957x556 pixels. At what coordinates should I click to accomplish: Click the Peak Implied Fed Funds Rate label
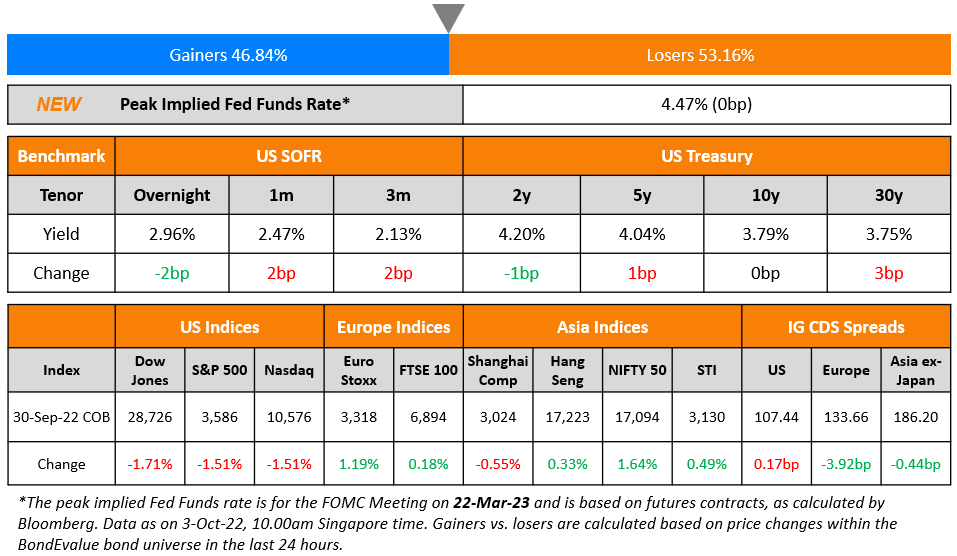pyautogui.click(x=235, y=104)
